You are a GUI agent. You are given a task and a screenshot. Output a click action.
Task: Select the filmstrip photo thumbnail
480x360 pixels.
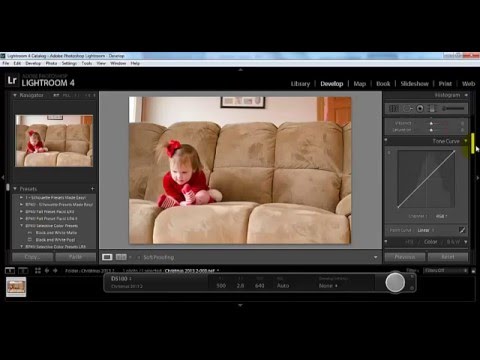coord(16,287)
